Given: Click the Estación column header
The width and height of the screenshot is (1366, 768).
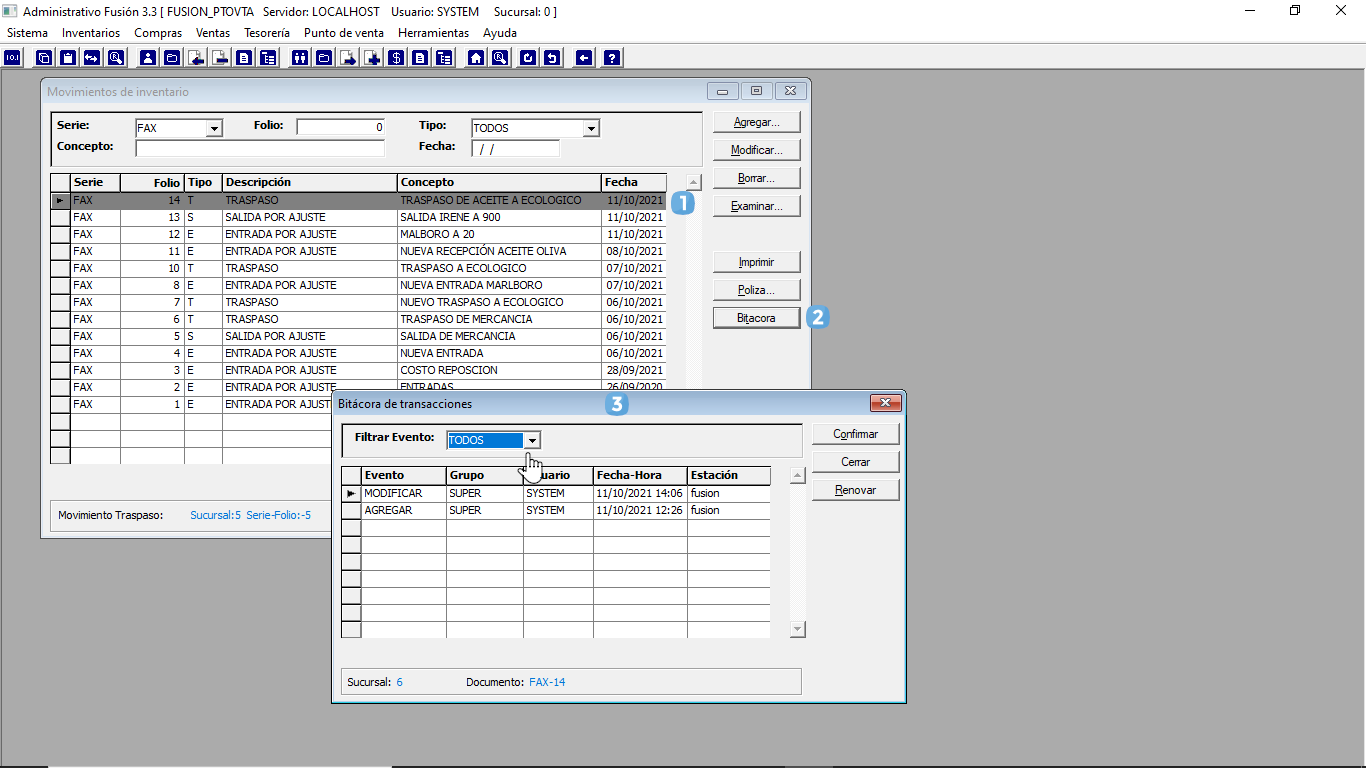Looking at the screenshot, I should (x=729, y=475).
